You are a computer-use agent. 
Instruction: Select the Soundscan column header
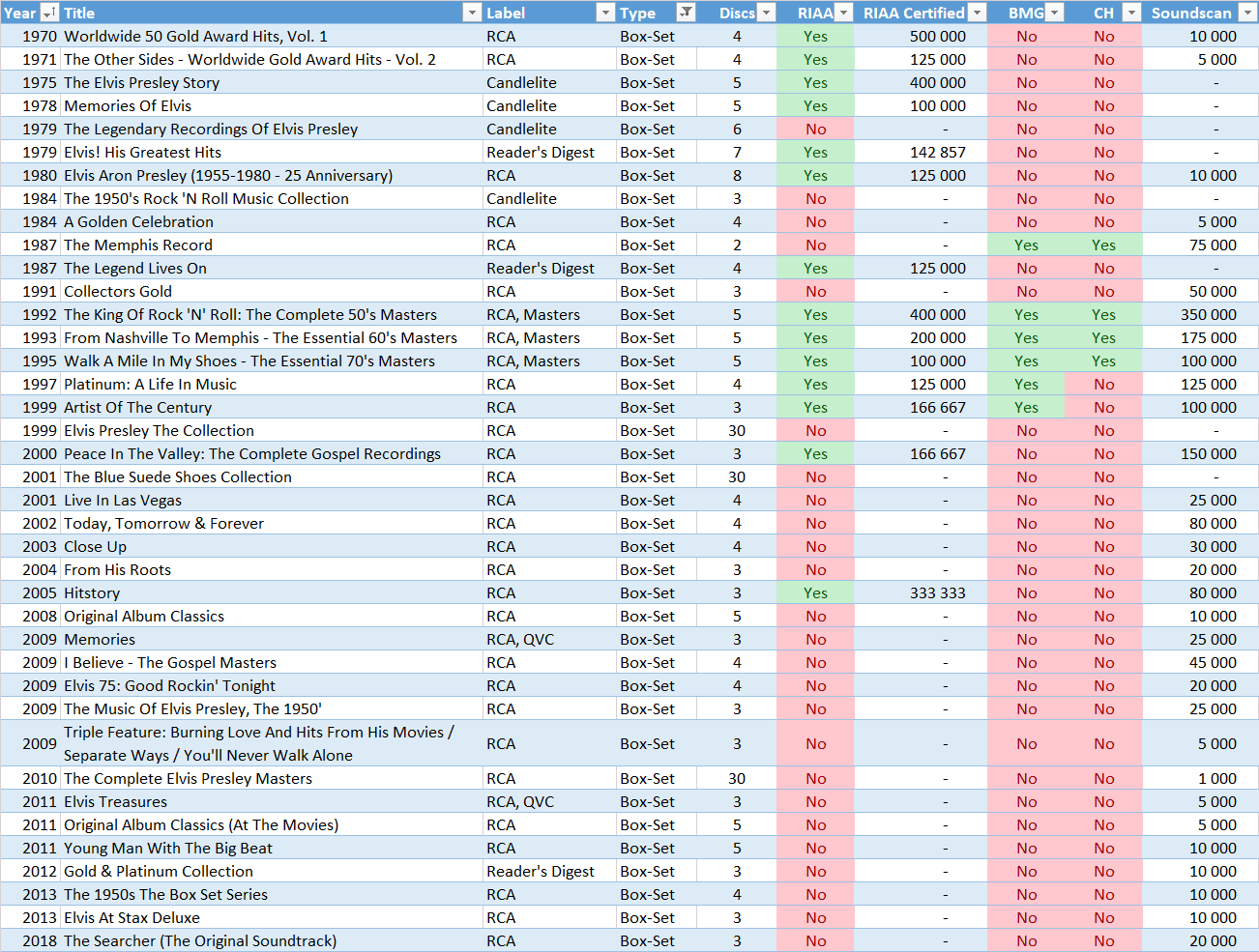1200,13
